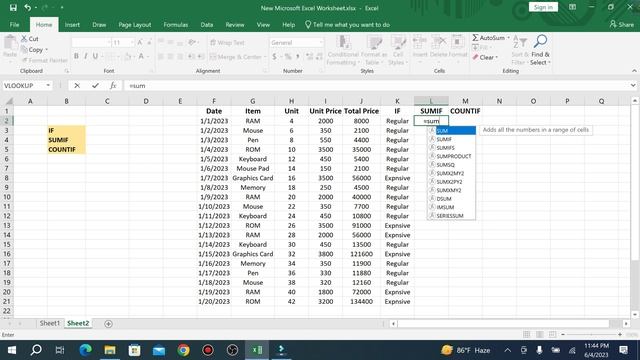Open Clear dropdown arrow

(497, 58)
